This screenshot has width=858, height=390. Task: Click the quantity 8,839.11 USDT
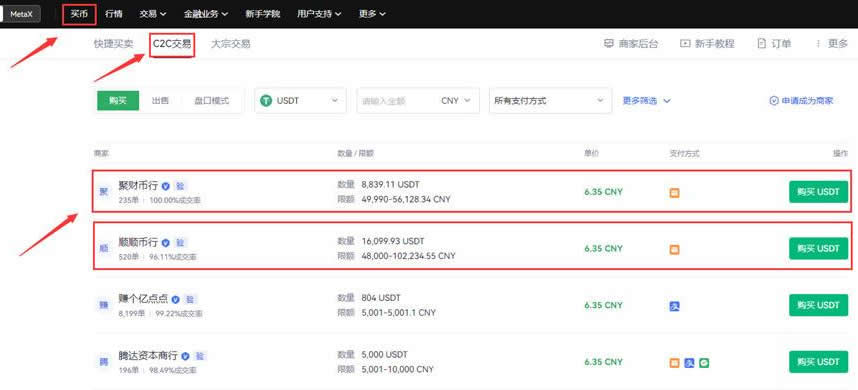391,185
